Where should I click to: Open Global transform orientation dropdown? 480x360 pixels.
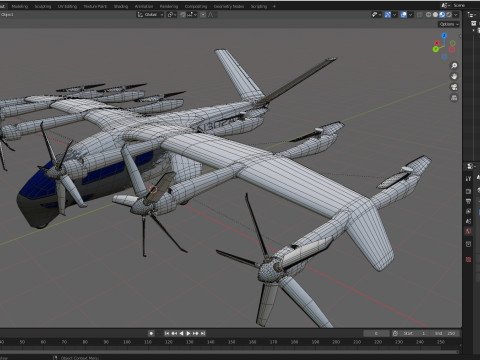click(150, 15)
